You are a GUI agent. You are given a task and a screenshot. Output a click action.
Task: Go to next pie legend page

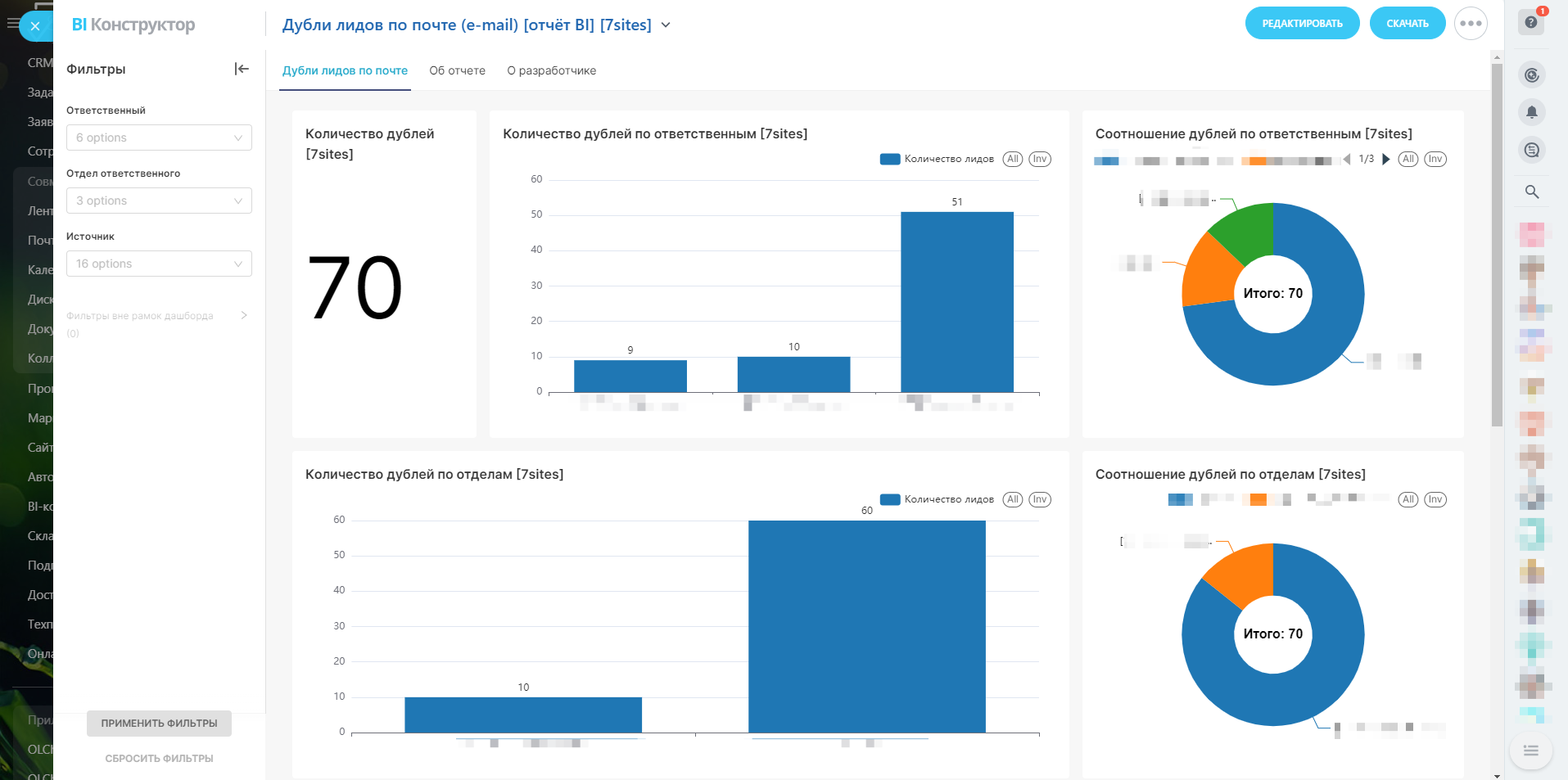pos(1386,159)
